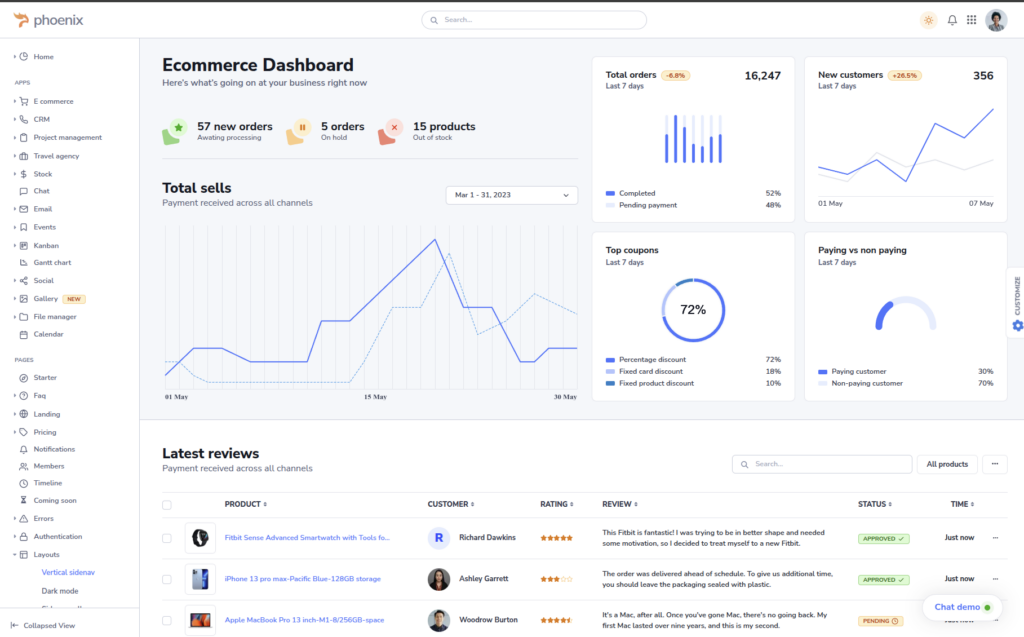Select Dark mode under Layouts
The width and height of the screenshot is (1024, 637).
click(x=59, y=590)
